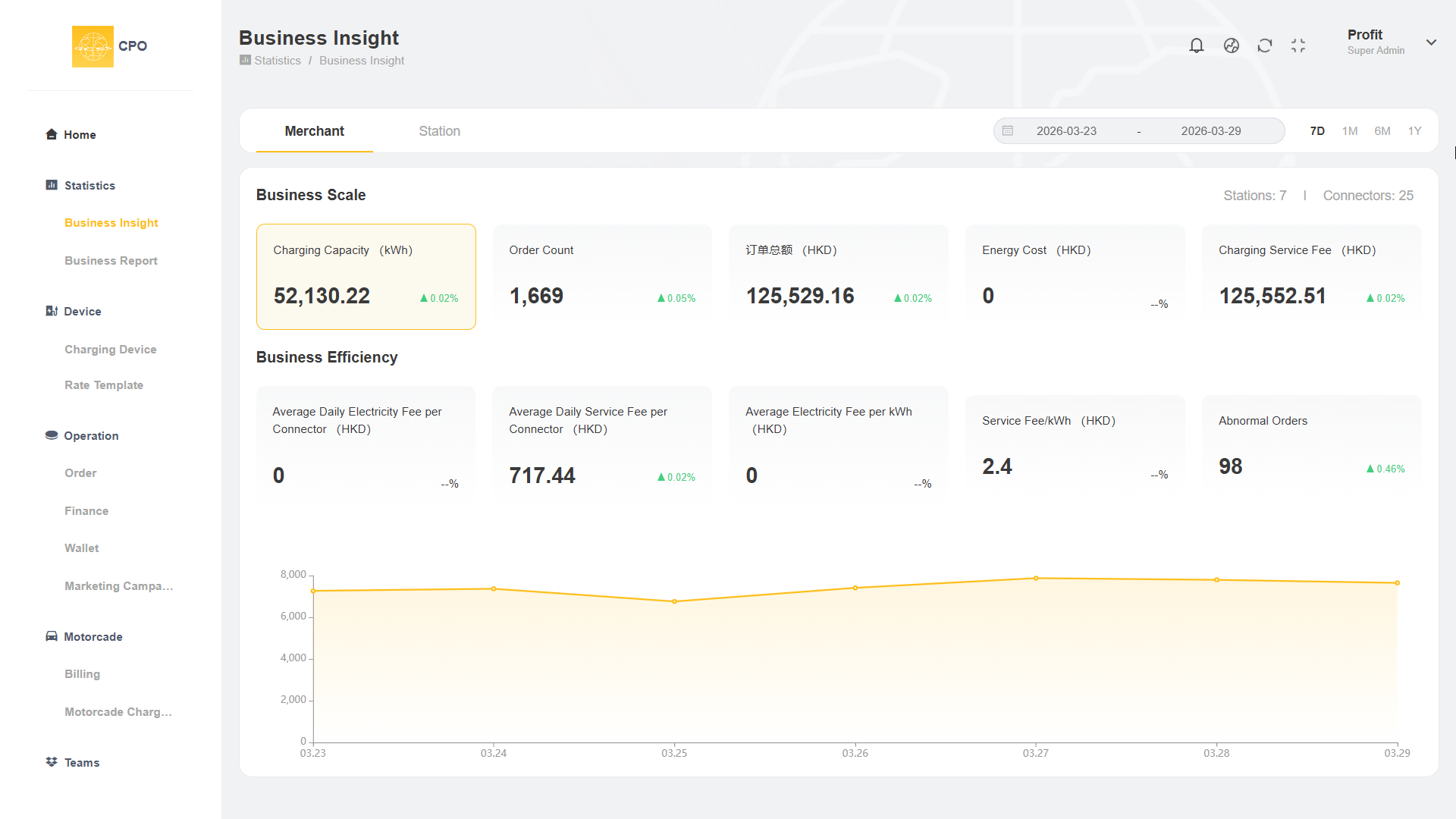Click the CPO logo icon

pos(93,46)
